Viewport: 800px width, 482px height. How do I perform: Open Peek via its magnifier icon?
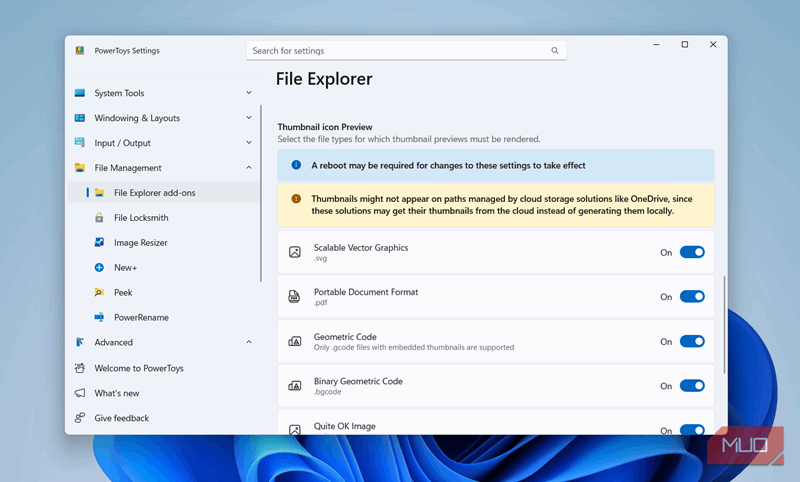pyautogui.click(x=99, y=293)
